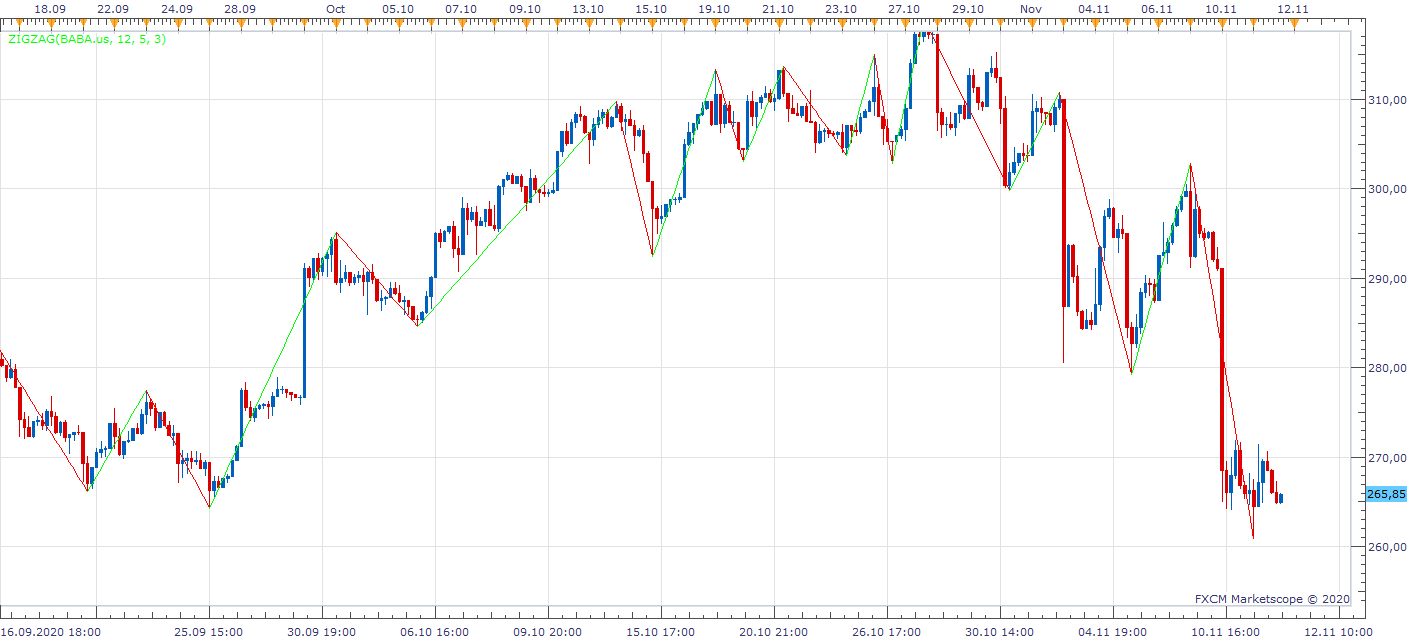Click the 300,00 price axis label
The height and width of the screenshot is (644, 1423).
click(x=1386, y=189)
